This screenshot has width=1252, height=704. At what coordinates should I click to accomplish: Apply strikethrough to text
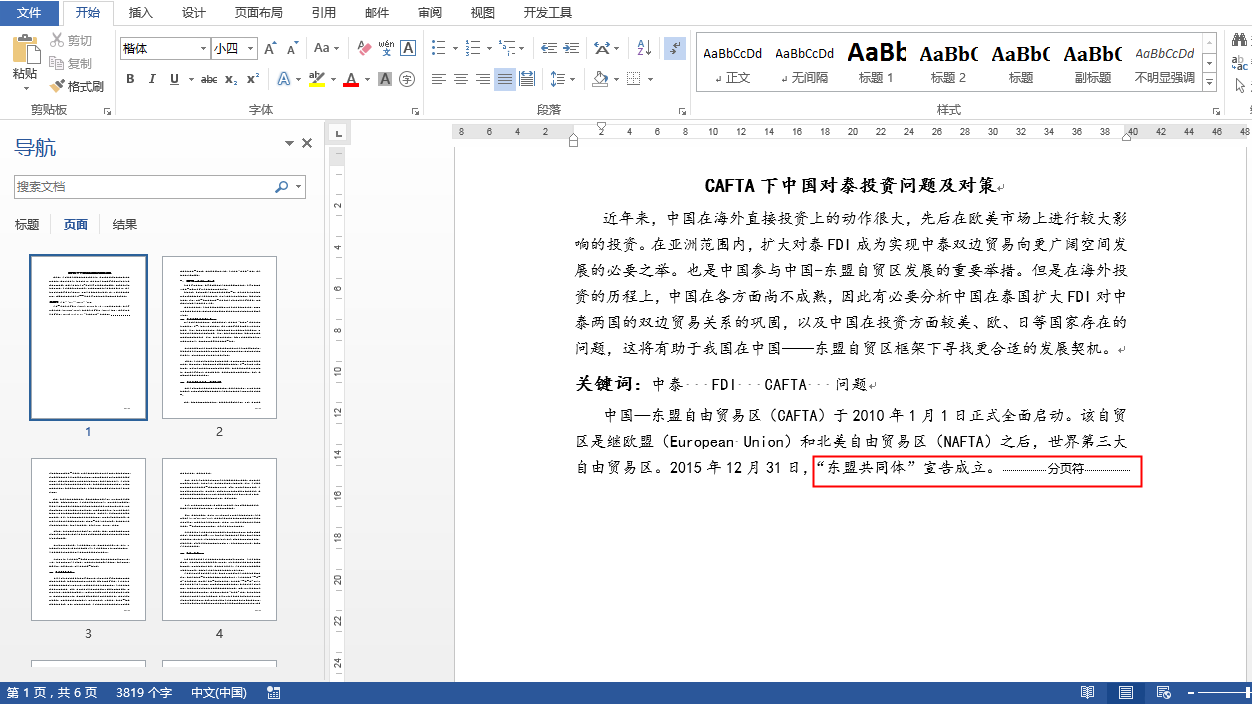click(x=210, y=77)
